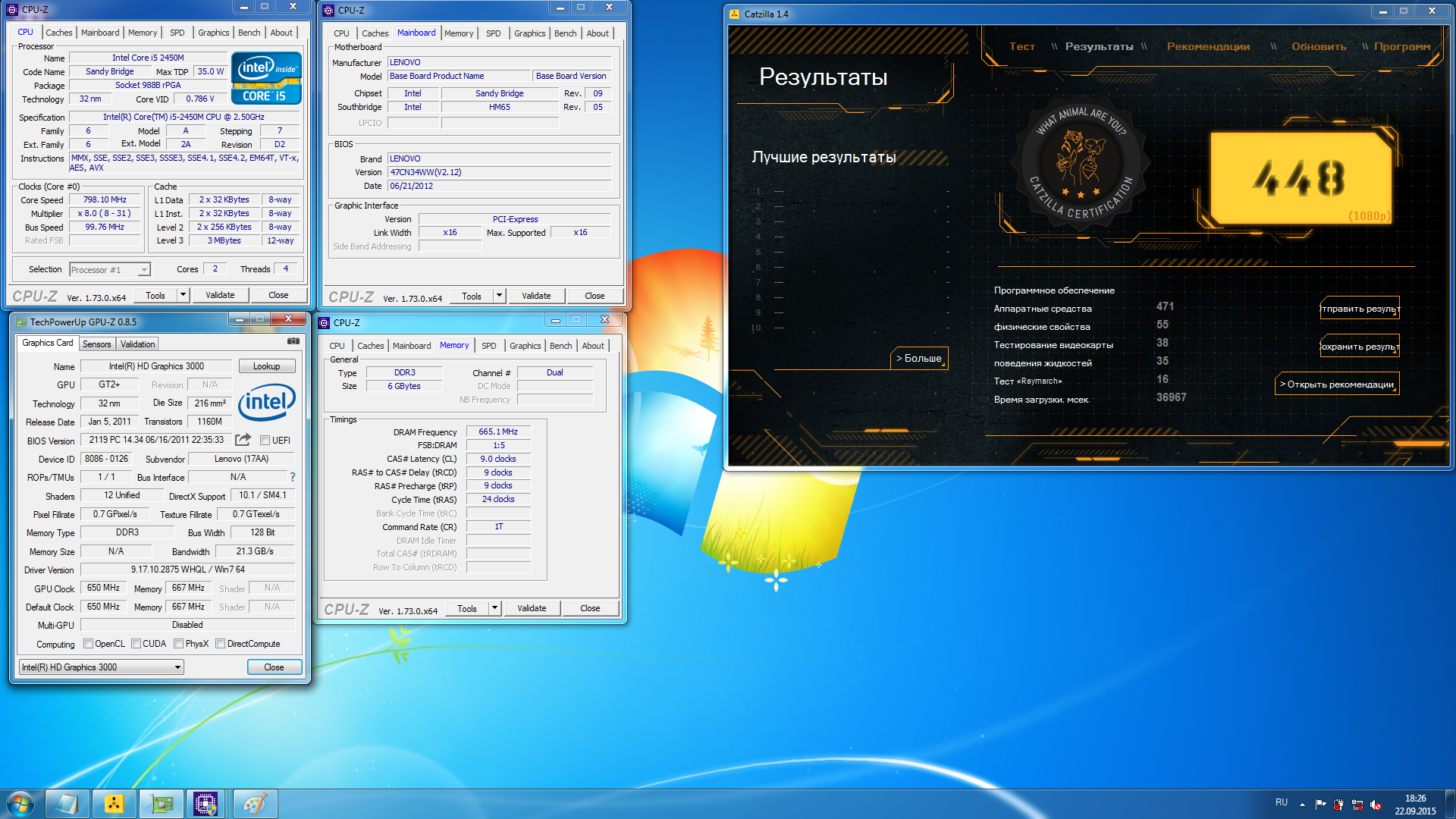Expand Tools arrow in the CPU-Z Mainboard window
The image size is (1456, 819).
pyautogui.click(x=498, y=296)
